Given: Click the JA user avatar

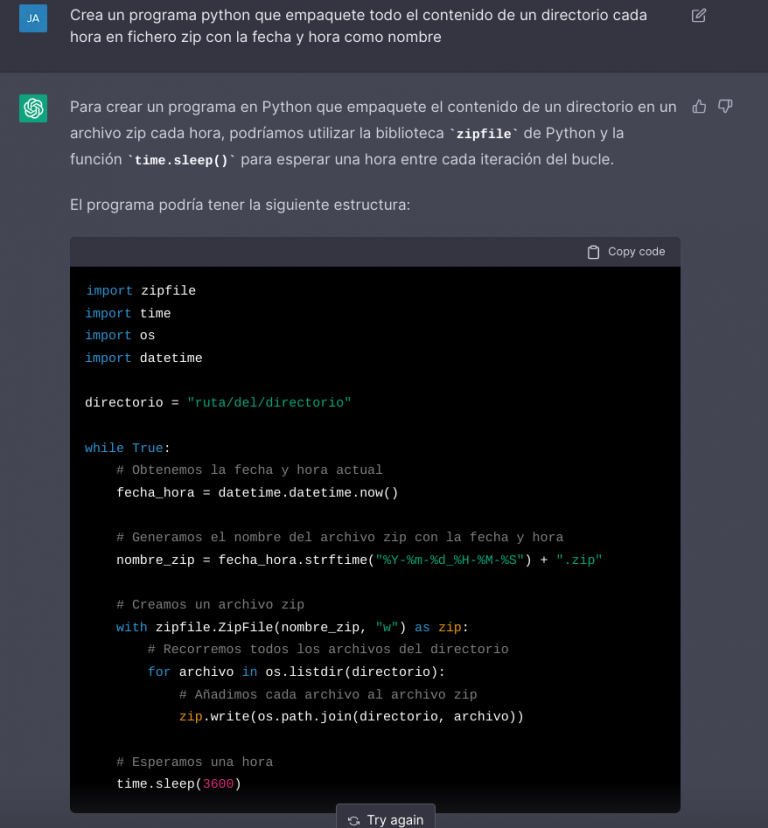Looking at the screenshot, I should (x=33, y=17).
